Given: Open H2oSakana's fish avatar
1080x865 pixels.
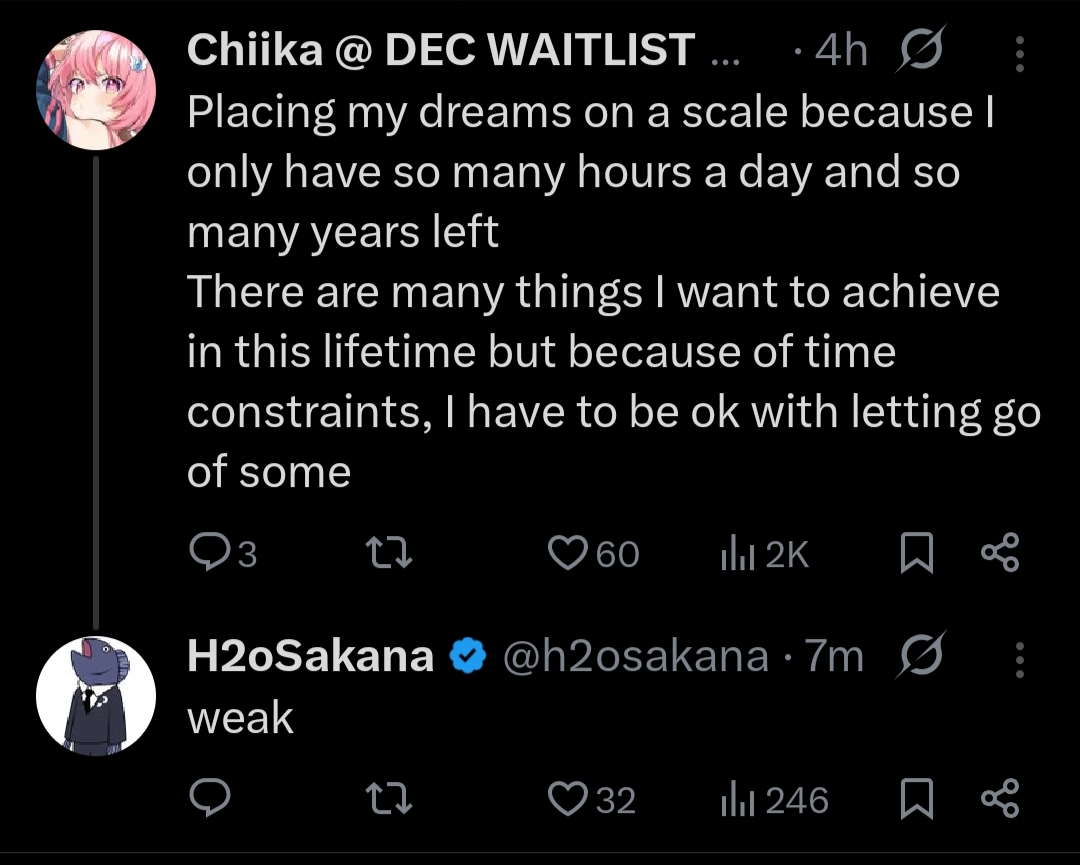Looking at the screenshot, I should tap(96, 696).
